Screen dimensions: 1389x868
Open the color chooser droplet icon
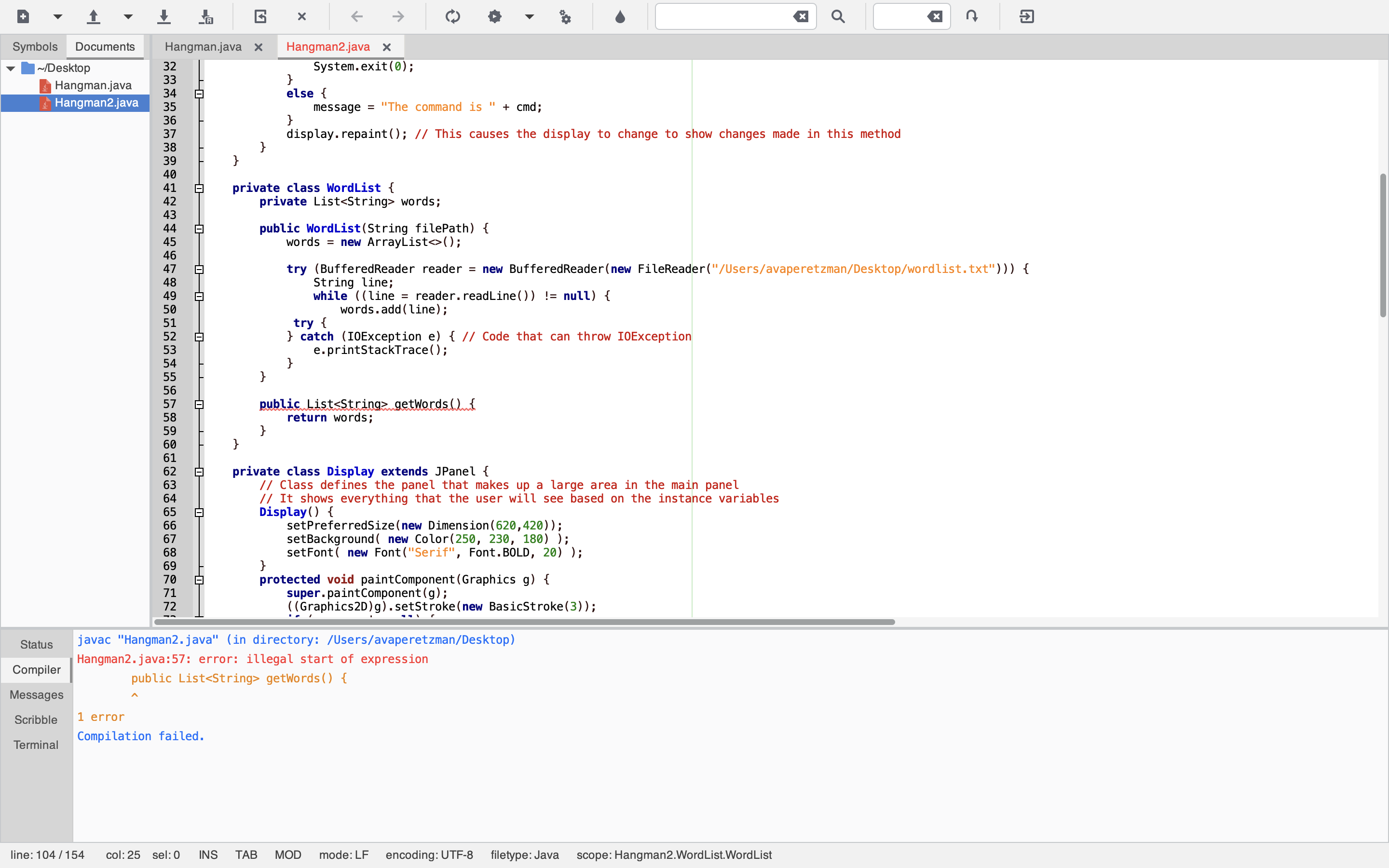pos(620,17)
